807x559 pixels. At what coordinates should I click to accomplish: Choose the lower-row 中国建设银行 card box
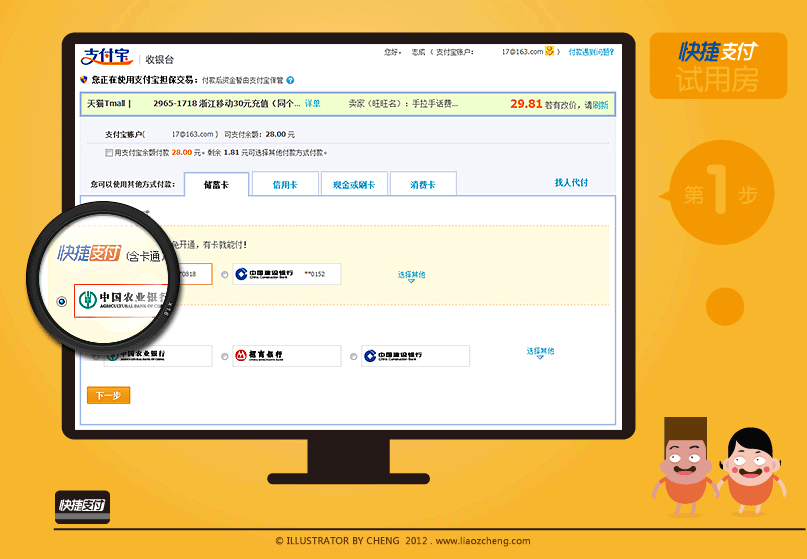[415, 356]
